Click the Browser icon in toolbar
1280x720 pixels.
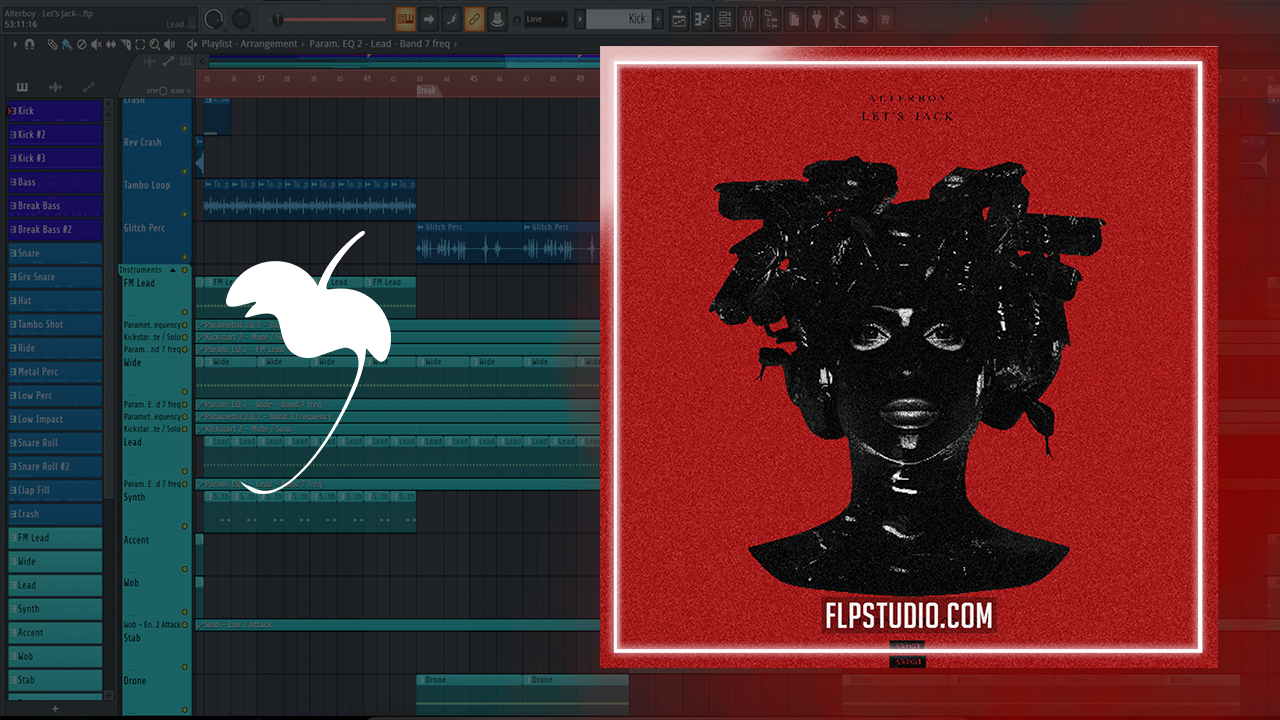(x=771, y=18)
